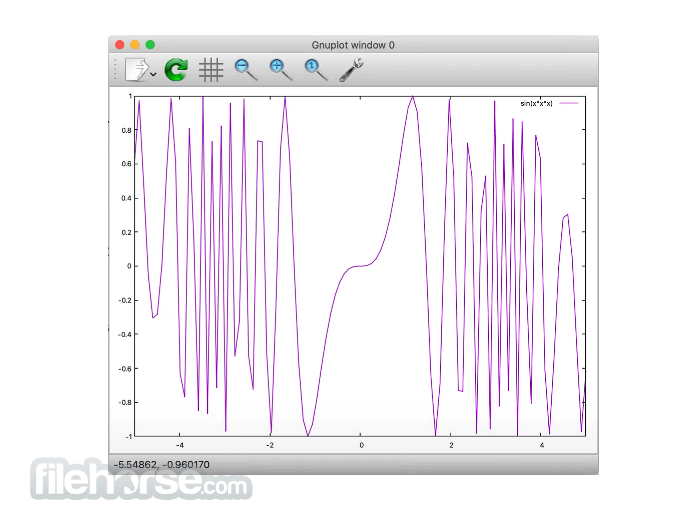Viewport: 700px width, 530px height.
Task: Click the purple legend line sample
Action: pos(569,103)
